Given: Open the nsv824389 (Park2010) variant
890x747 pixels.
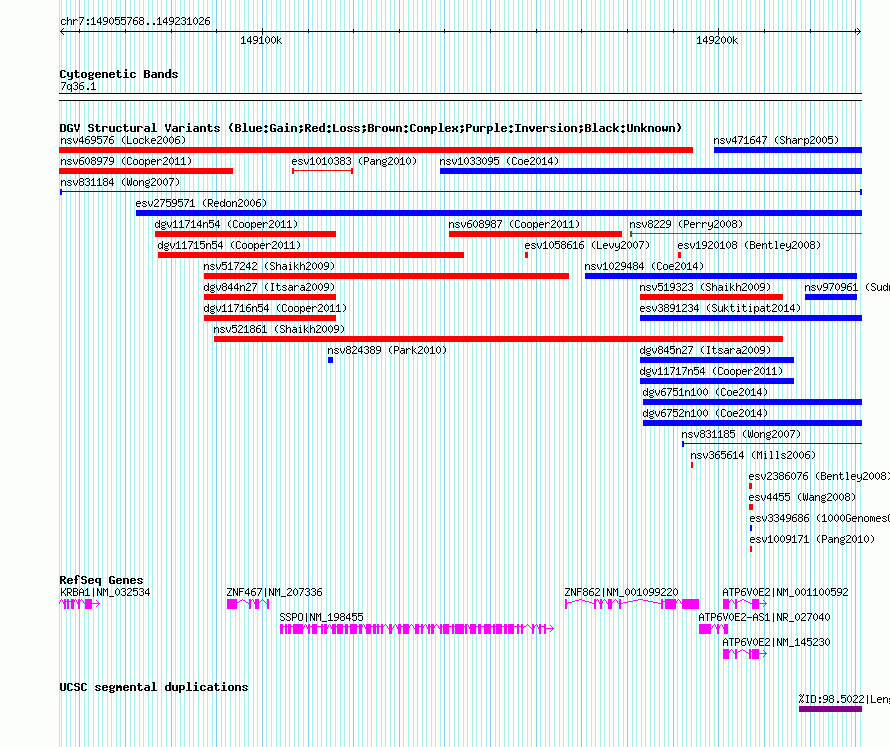Looking at the screenshot, I should click(x=330, y=360).
